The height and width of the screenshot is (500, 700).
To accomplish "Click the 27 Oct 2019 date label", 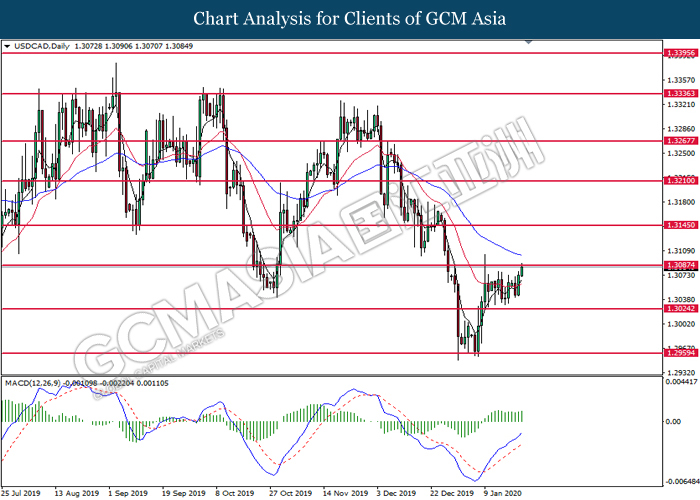I will click(x=290, y=493).
